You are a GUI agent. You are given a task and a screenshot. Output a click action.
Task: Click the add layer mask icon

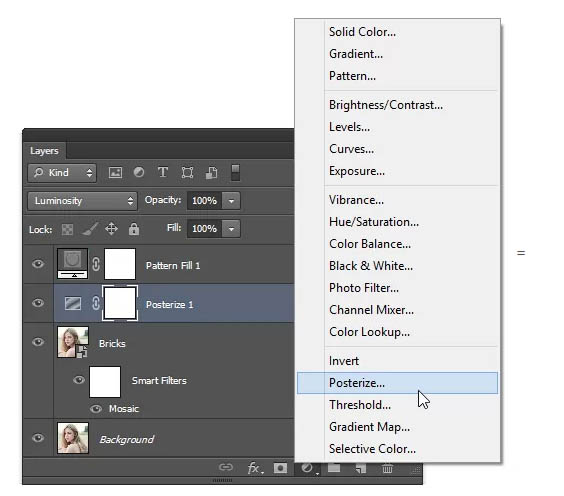[280, 468]
